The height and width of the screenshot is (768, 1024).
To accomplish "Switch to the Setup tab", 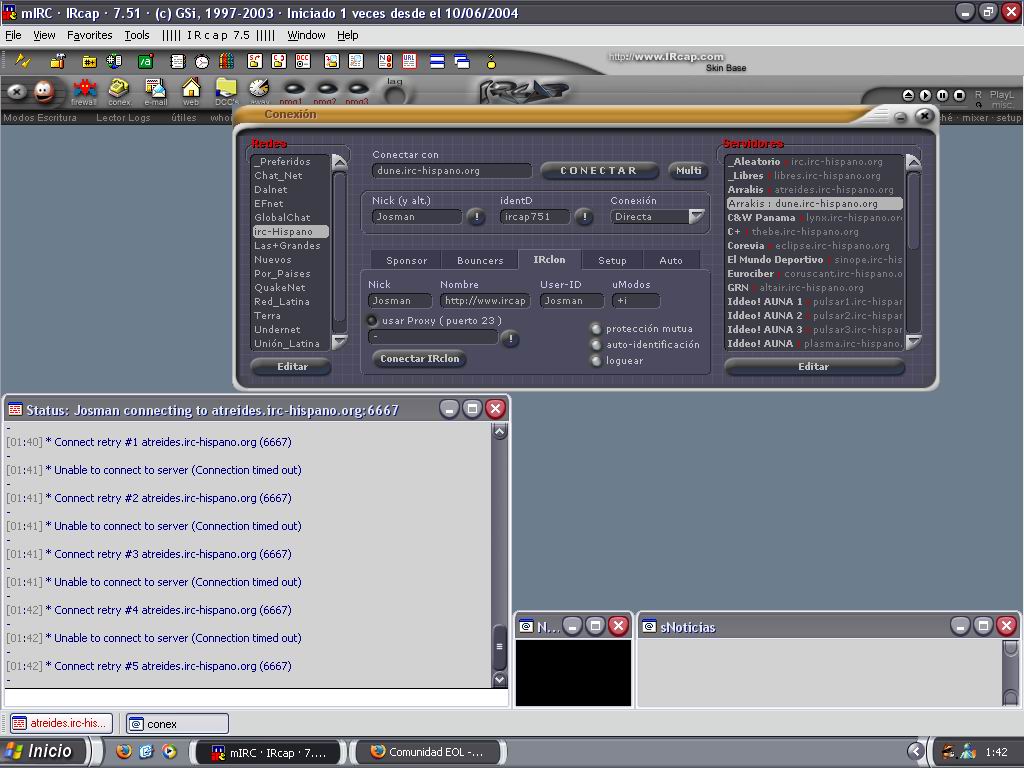I will pyautogui.click(x=612, y=260).
